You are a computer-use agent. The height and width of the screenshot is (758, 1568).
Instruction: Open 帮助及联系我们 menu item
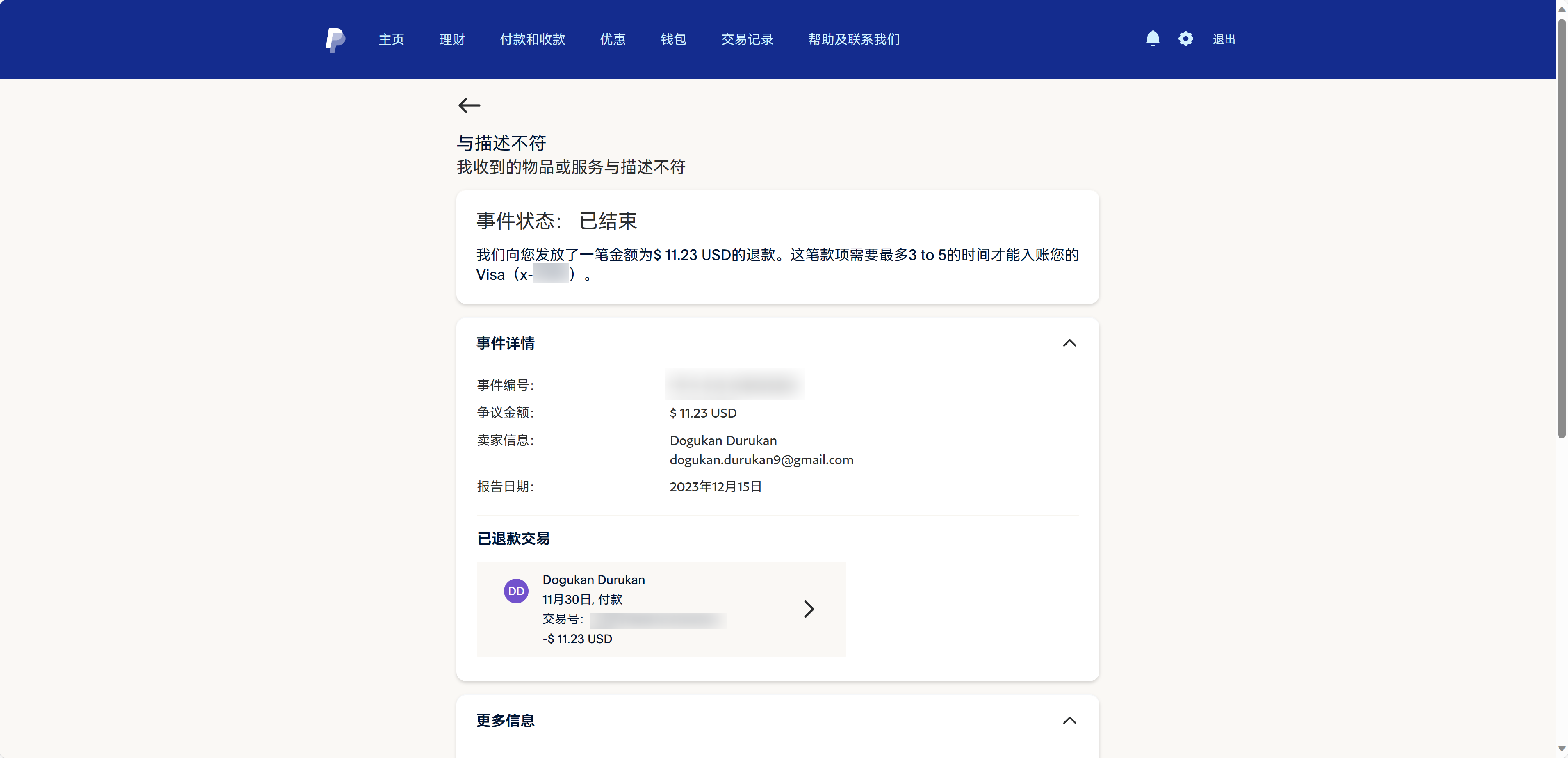[x=853, y=39]
